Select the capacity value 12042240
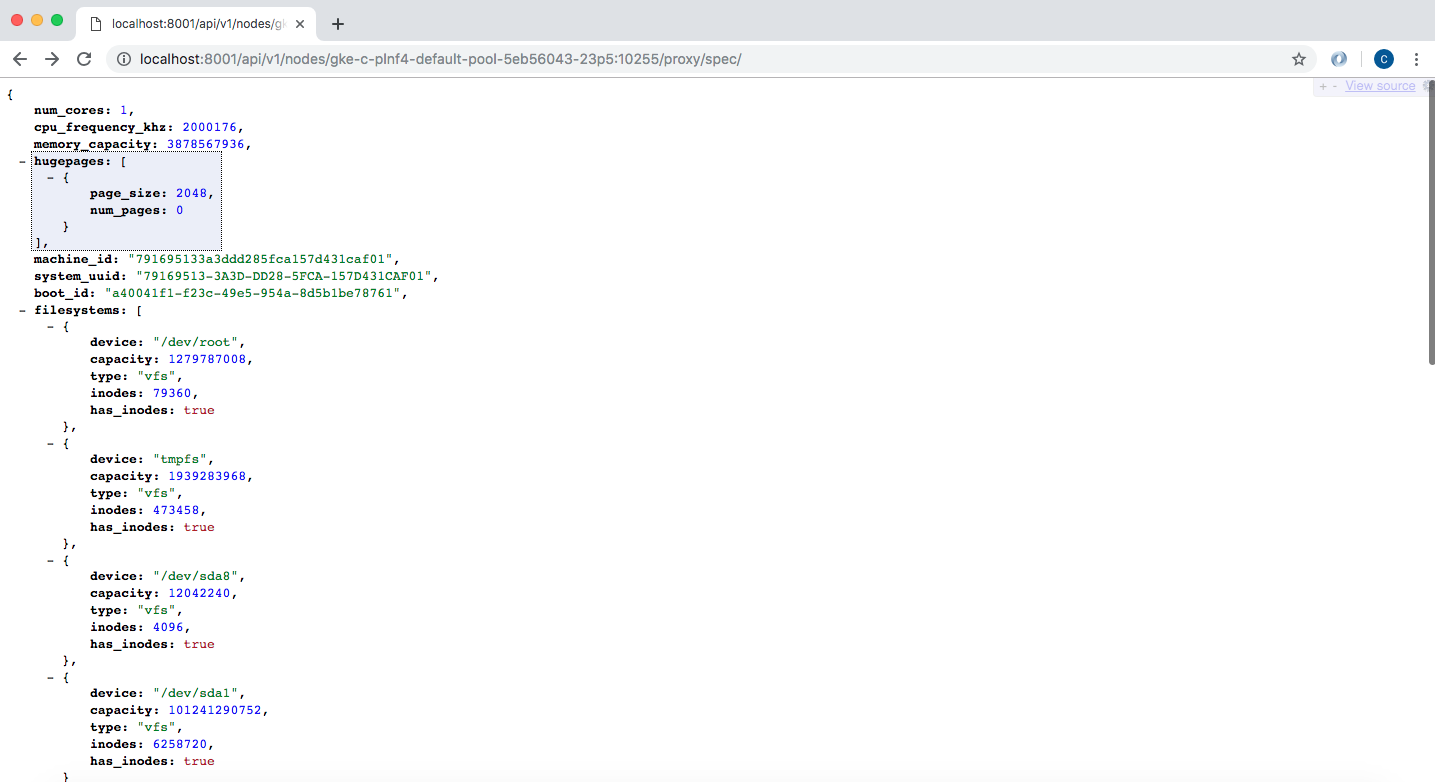The width and height of the screenshot is (1435, 782). (x=198, y=593)
